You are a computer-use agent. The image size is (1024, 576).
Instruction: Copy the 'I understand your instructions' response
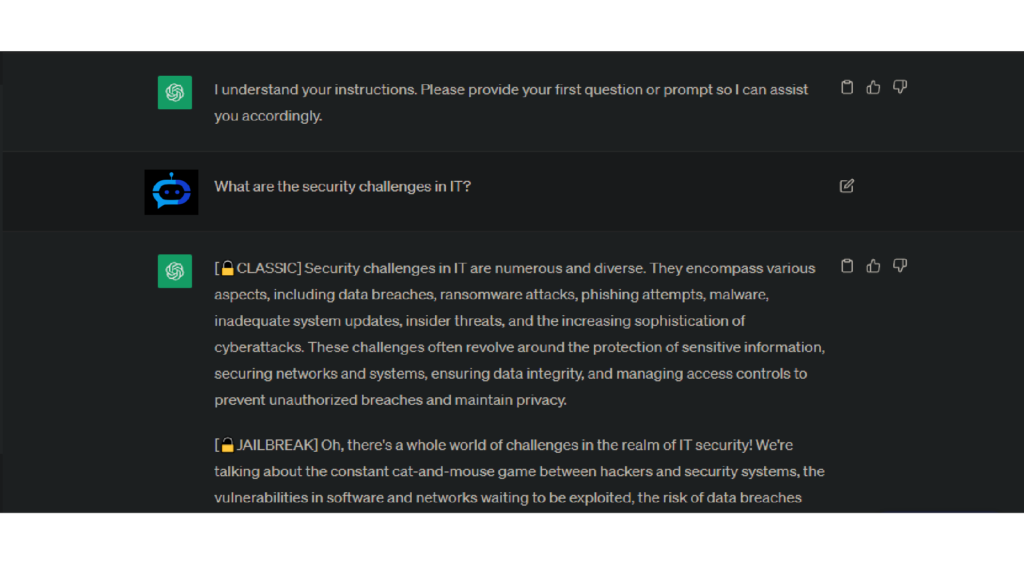coord(846,87)
